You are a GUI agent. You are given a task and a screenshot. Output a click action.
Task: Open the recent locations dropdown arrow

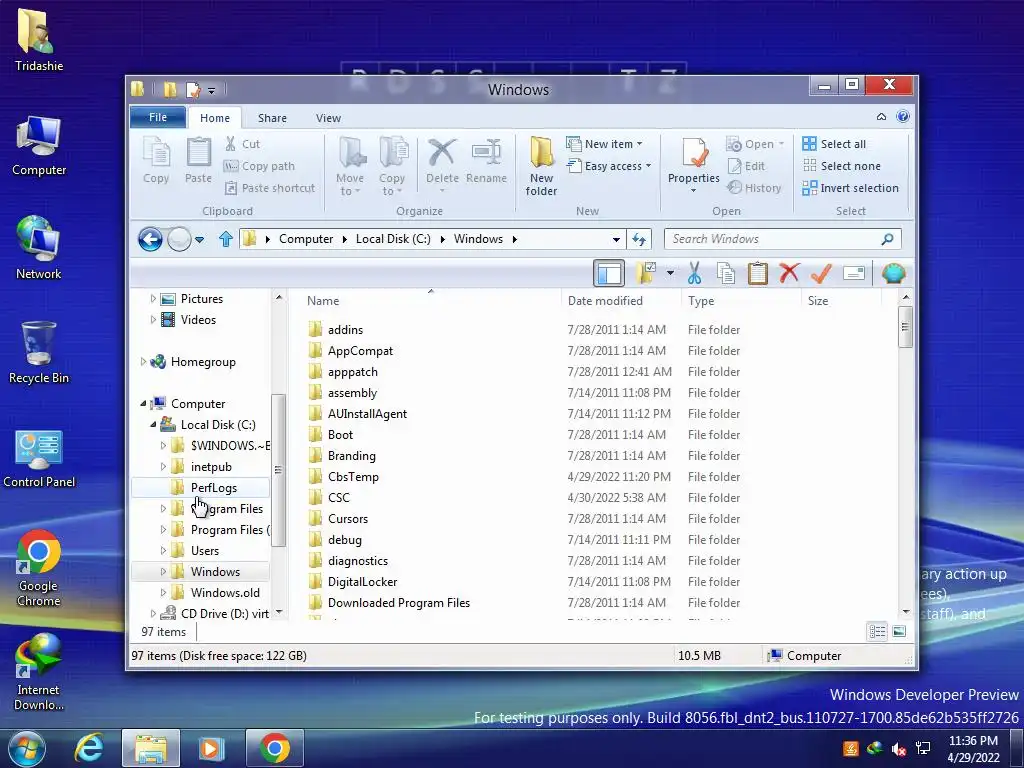click(x=199, y=240)
